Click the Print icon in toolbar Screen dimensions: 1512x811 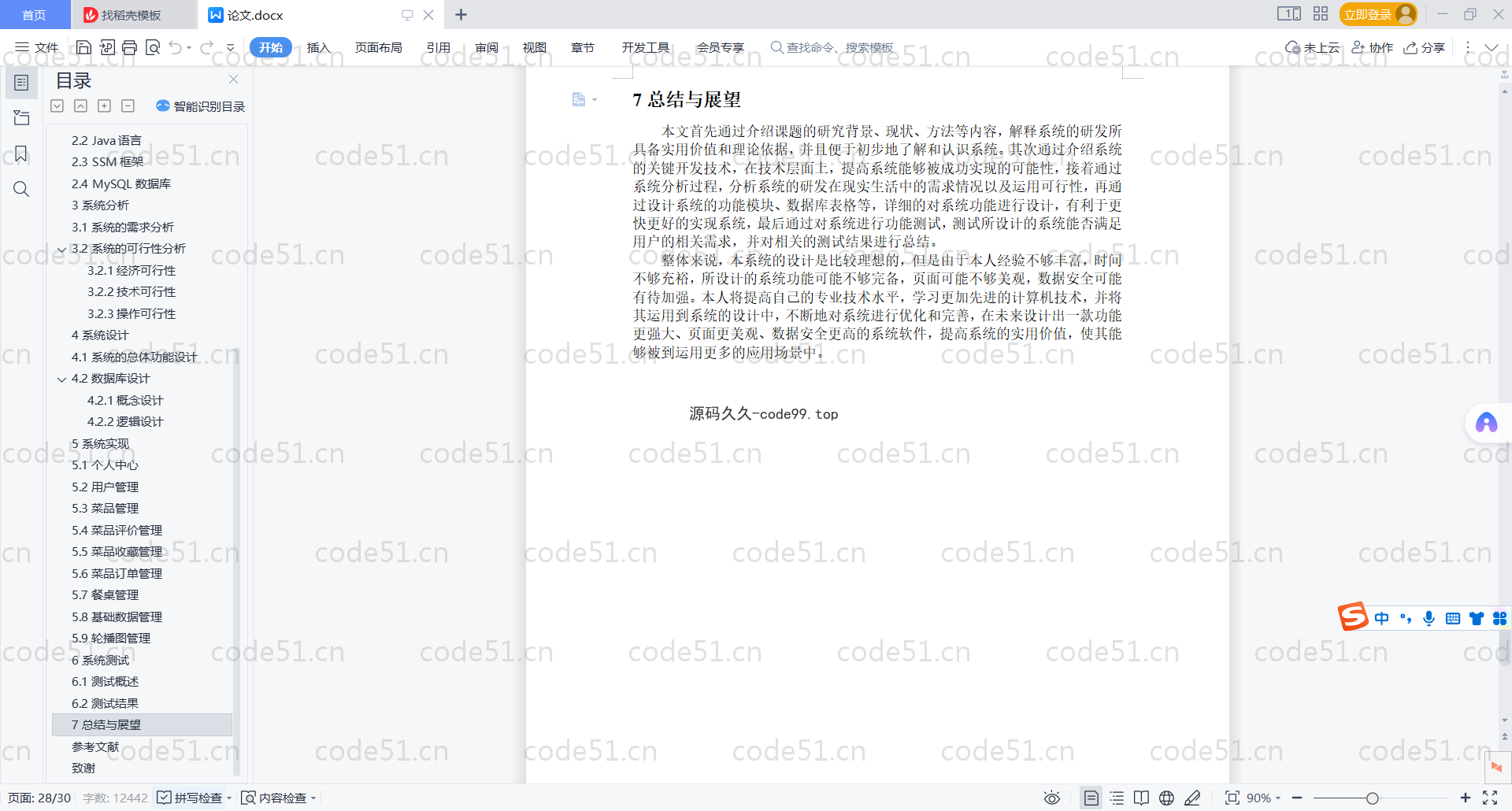[x=130, y=47]
